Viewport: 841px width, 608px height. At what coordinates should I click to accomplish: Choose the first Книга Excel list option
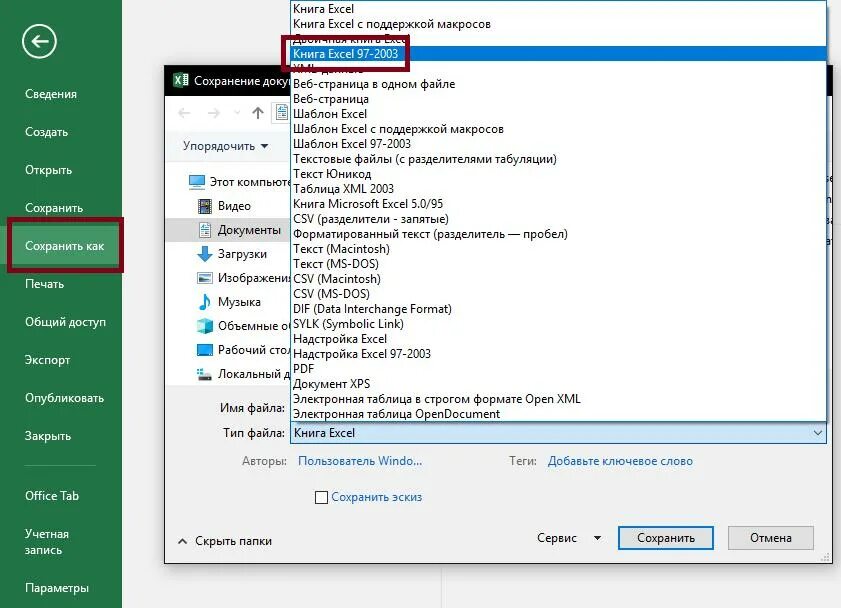pyautogui.click(x=558, y=9)
